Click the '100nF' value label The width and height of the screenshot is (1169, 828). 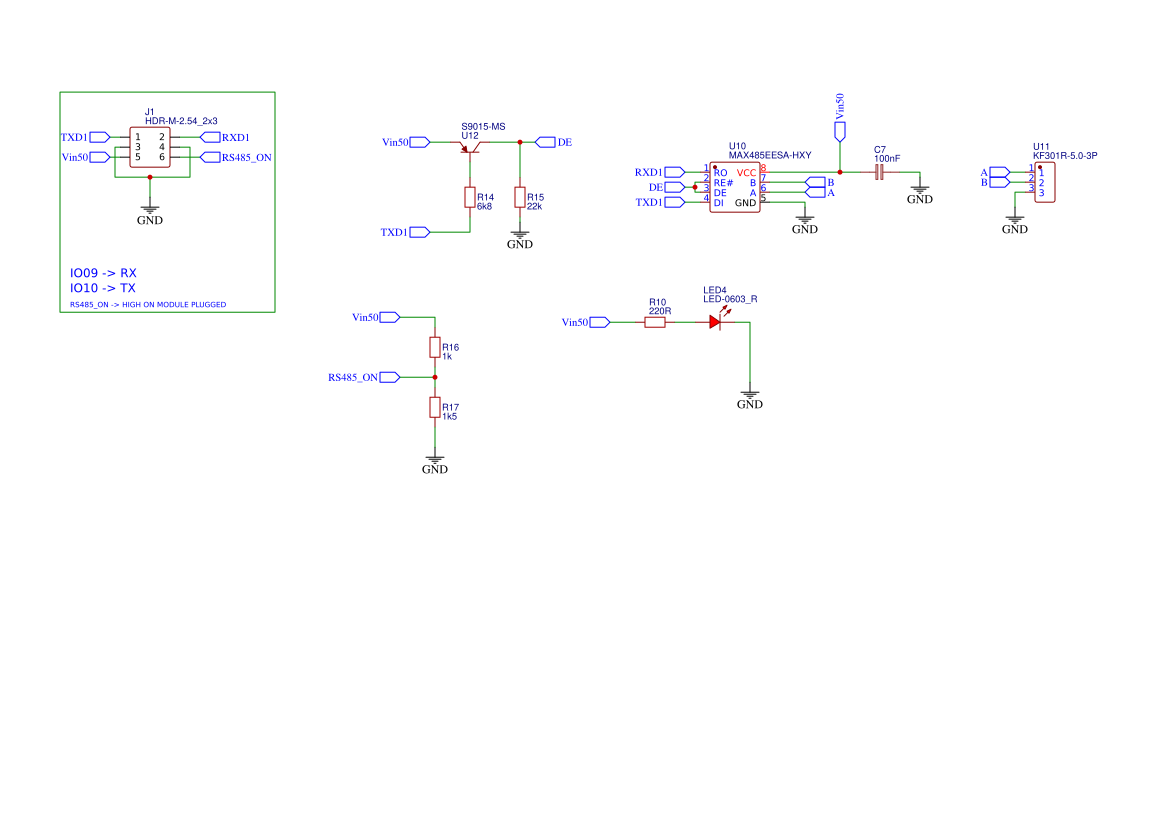[887, 159]
